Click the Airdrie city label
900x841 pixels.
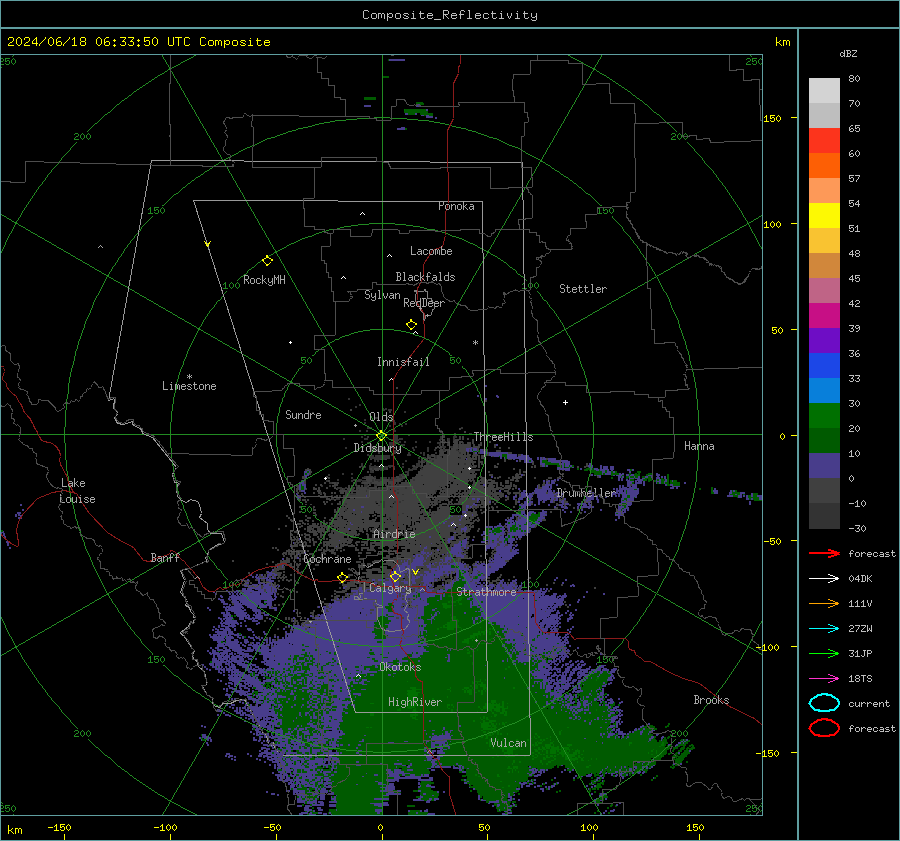click(x=394, y=534)
